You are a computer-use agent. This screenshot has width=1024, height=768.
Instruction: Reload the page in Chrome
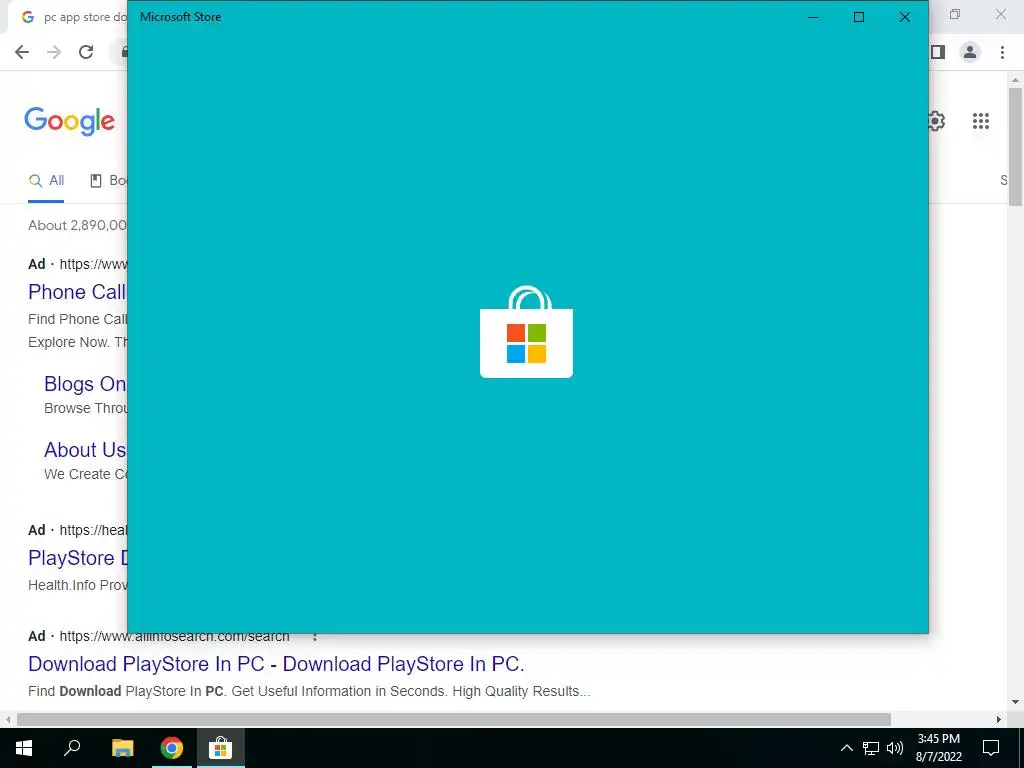point(86,52)
